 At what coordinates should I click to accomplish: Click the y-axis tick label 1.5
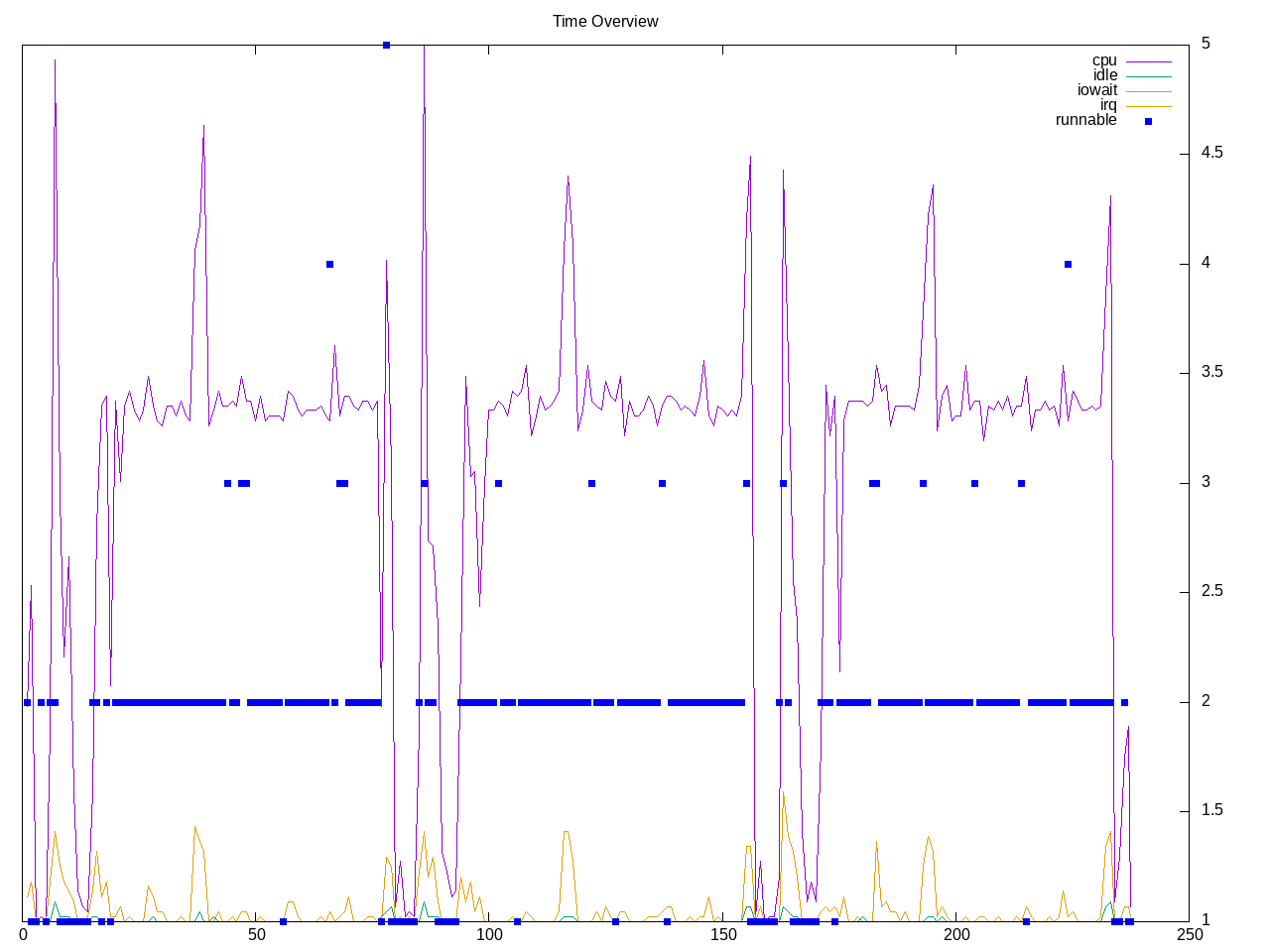click(1212, 811)
